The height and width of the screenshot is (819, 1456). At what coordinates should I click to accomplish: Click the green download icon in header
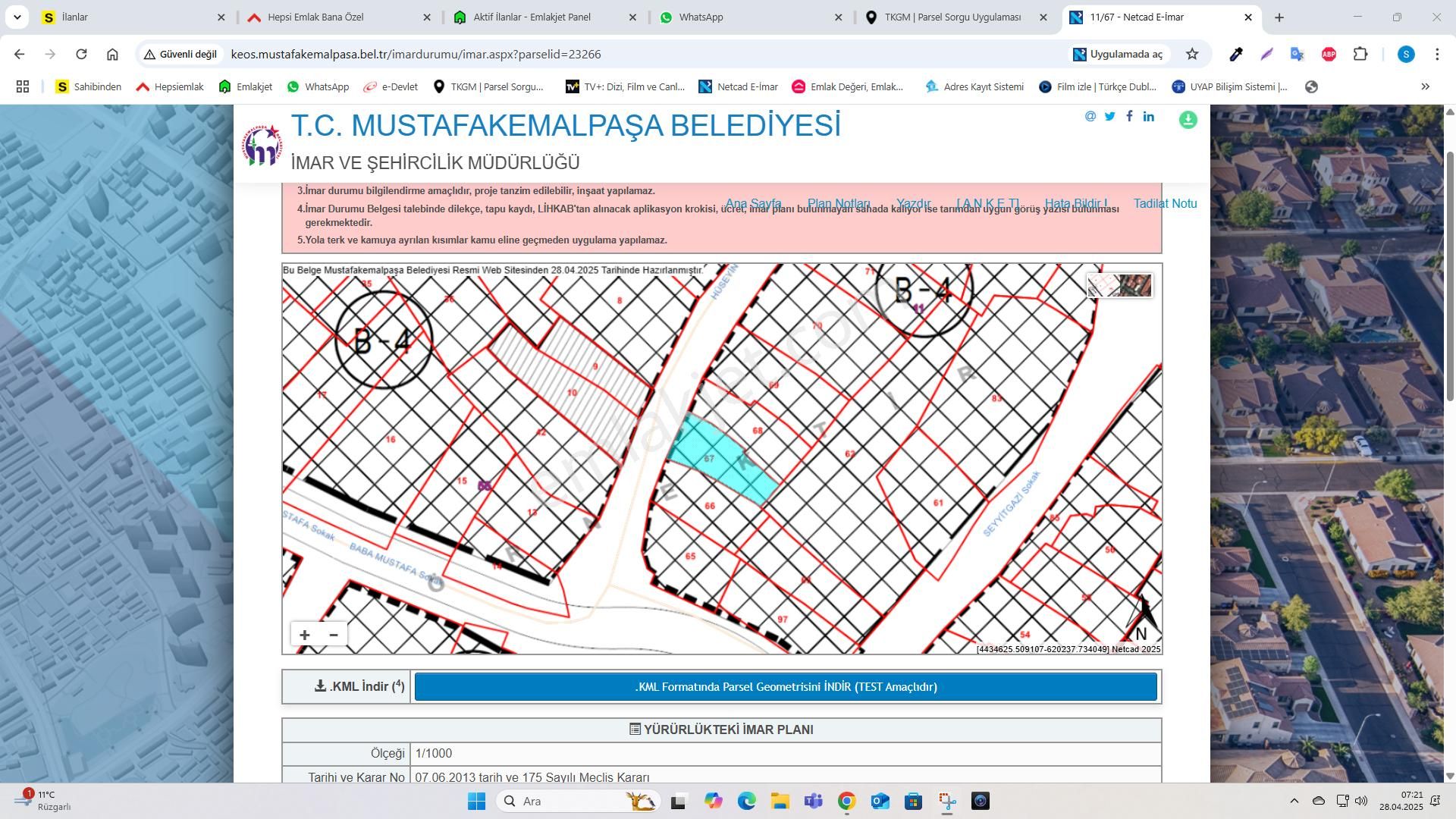tap(1188, 120)
